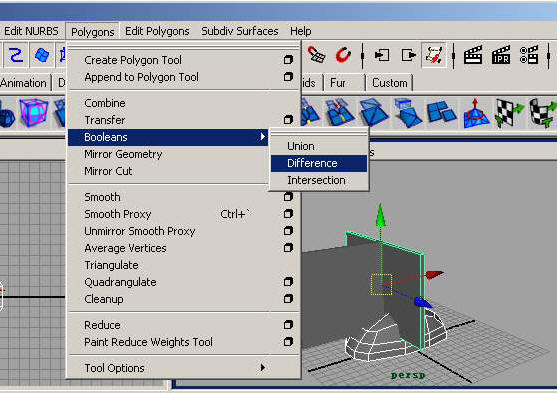
Task: Open Paint Reduce Weights Tool options box
Action: pyautogui.click(x=288, y=342)
